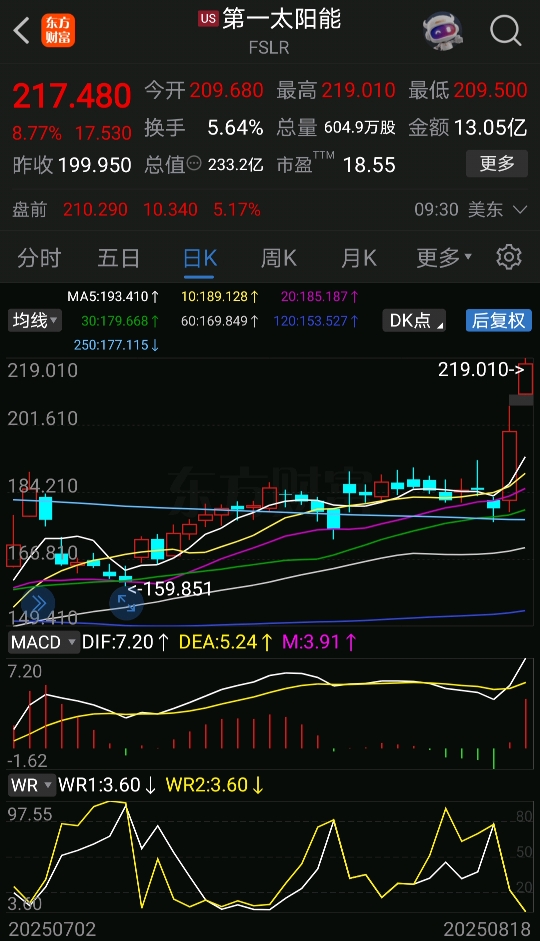Screen dimensions: 540x941
Task: Tap the MA5:193.410 value
Action: pos(113,296)
